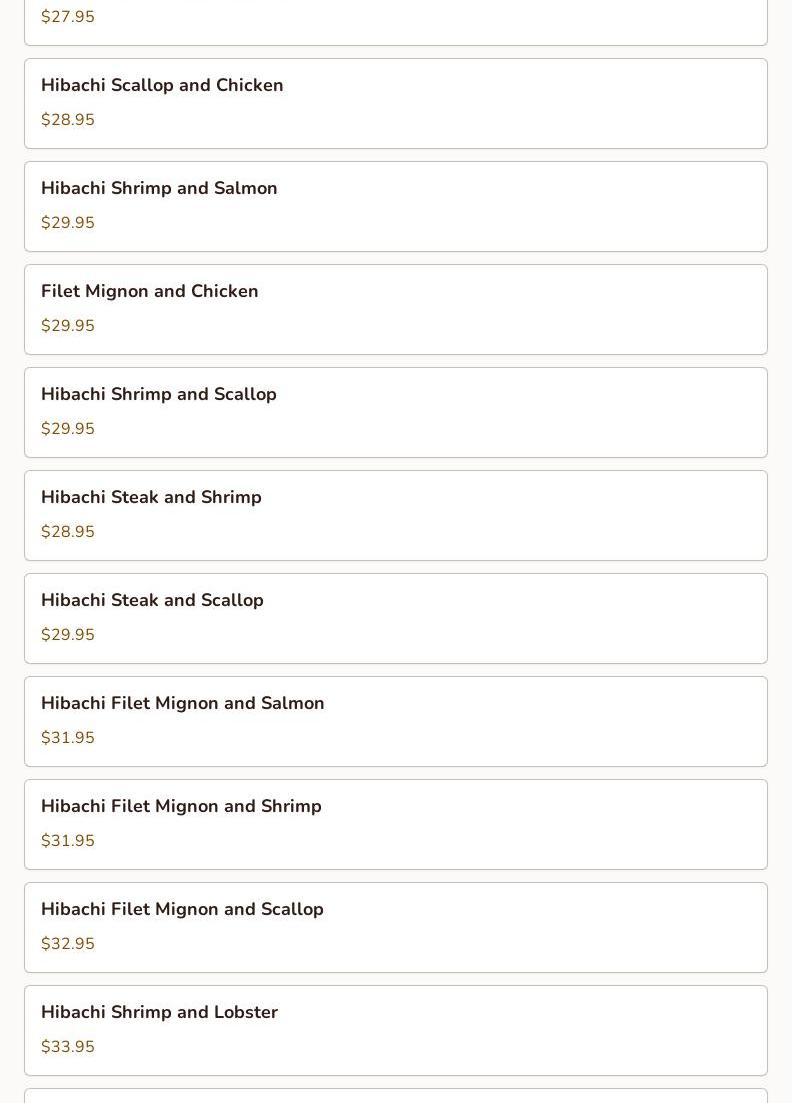792x1103 pixels.
Task: Select Hibachi Shrimp and Salmon menu item
Action: [159, 189]
